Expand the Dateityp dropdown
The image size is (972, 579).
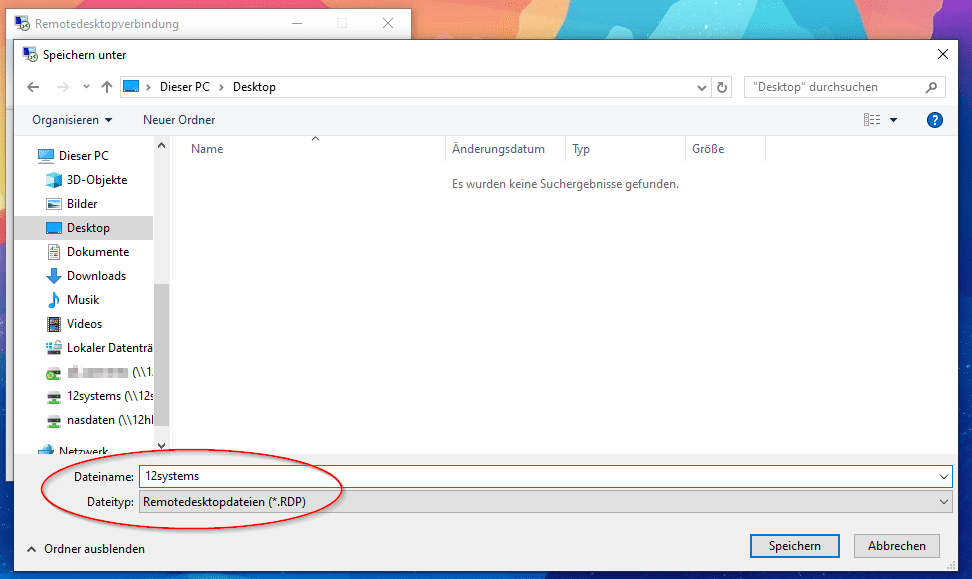coord(944,501)
